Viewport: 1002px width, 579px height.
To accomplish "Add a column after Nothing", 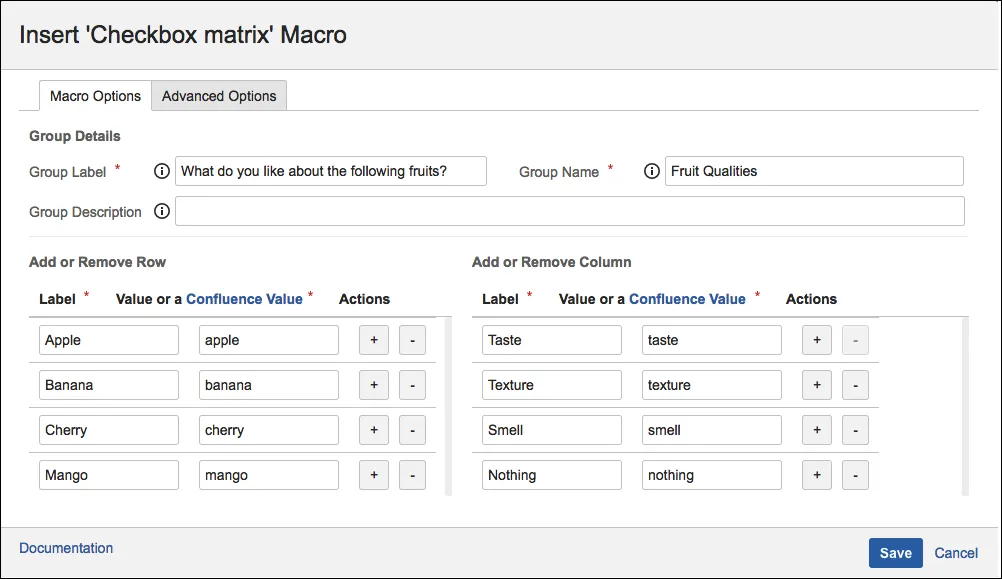I will (x=817, y=475).
